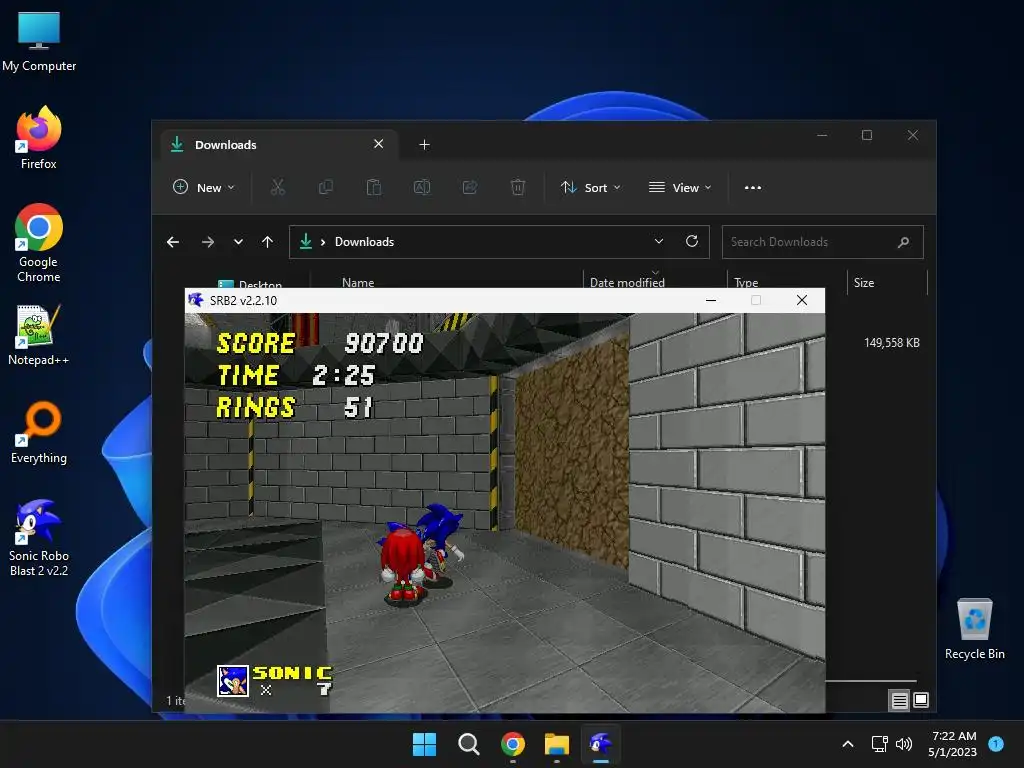Show hidden system tray icons
The image size is (1024, 768).
tap(848, 744)
